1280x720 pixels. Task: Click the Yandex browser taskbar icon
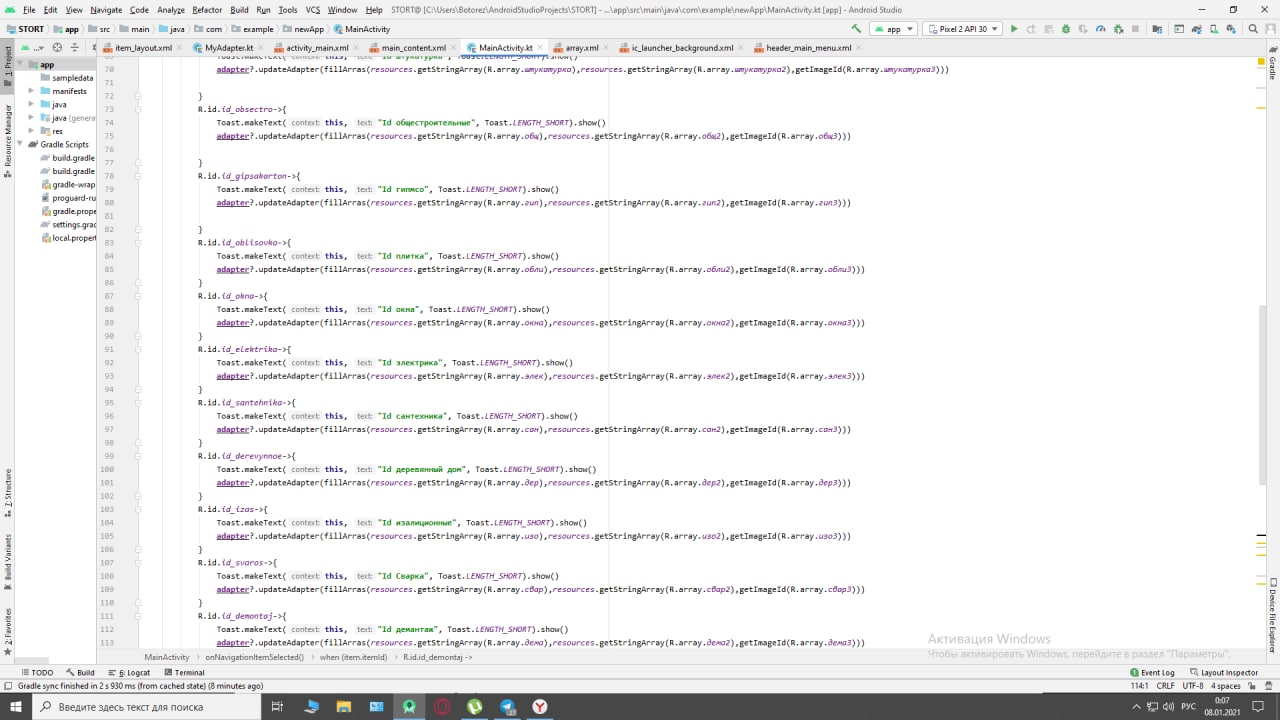(540, 707)
